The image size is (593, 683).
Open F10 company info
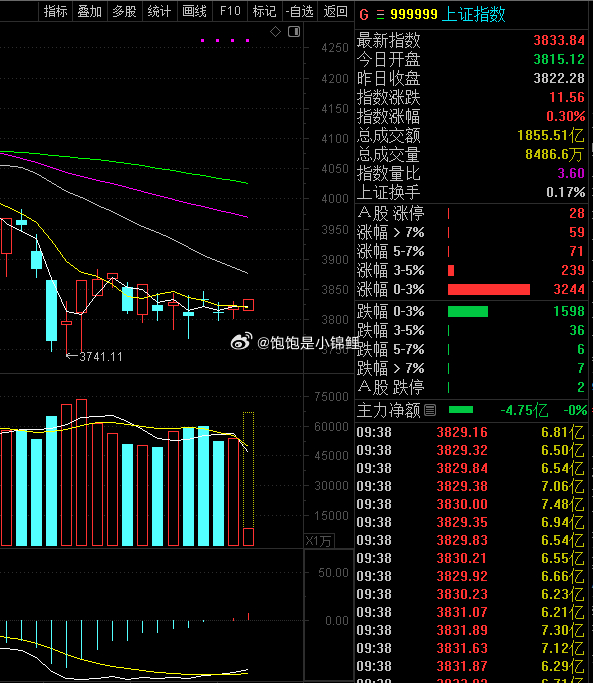pyautogui.click(x=230, y=11)
